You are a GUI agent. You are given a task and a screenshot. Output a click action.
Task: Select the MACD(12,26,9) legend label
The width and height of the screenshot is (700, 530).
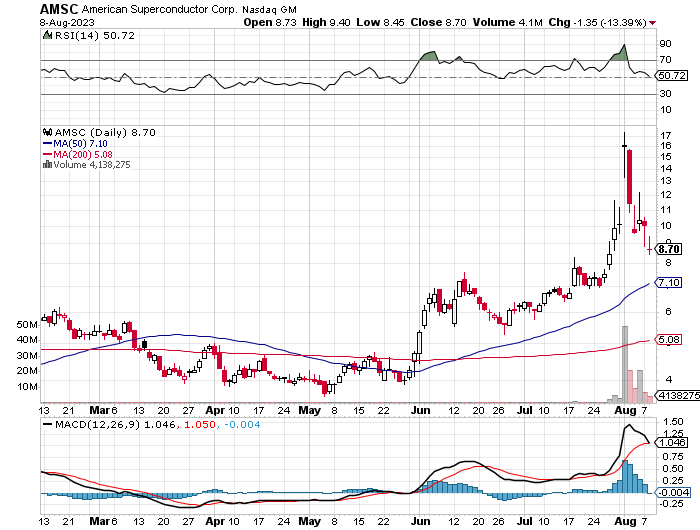pos(97,424)
